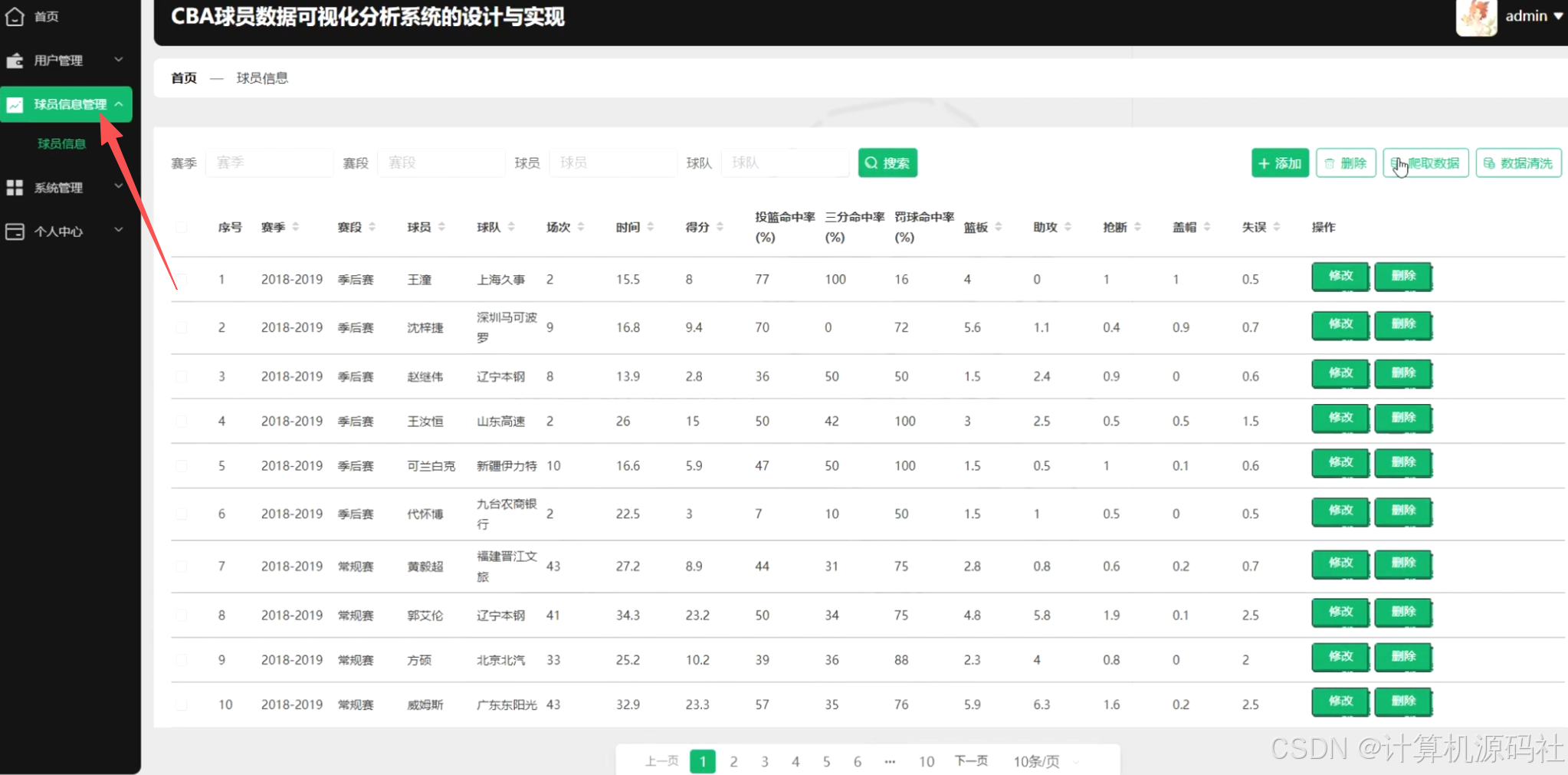The width and height of the screenshot is (1568, 775).
Task: Sort table by 场次 column arrows
Action: coord(581,227)
